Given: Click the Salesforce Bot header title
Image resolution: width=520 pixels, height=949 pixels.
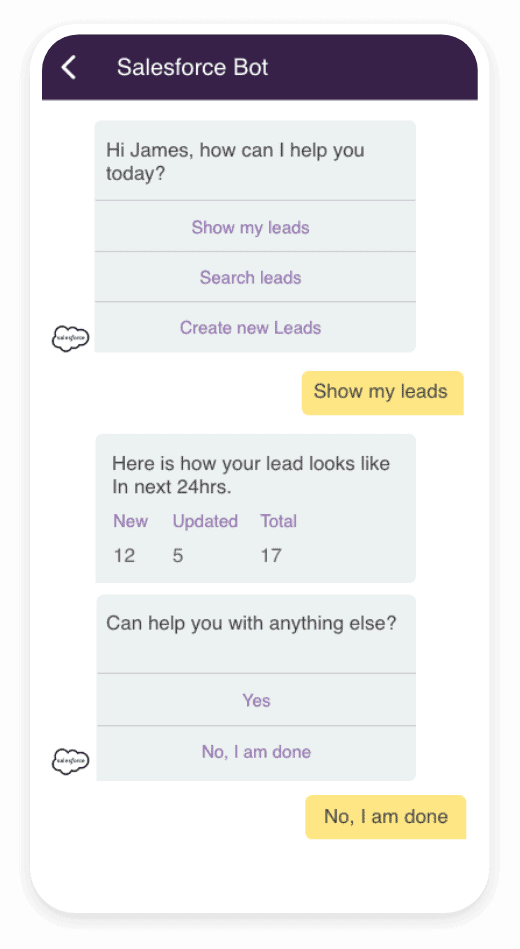Looking at the screenshot, I should (x=193, y=67).
